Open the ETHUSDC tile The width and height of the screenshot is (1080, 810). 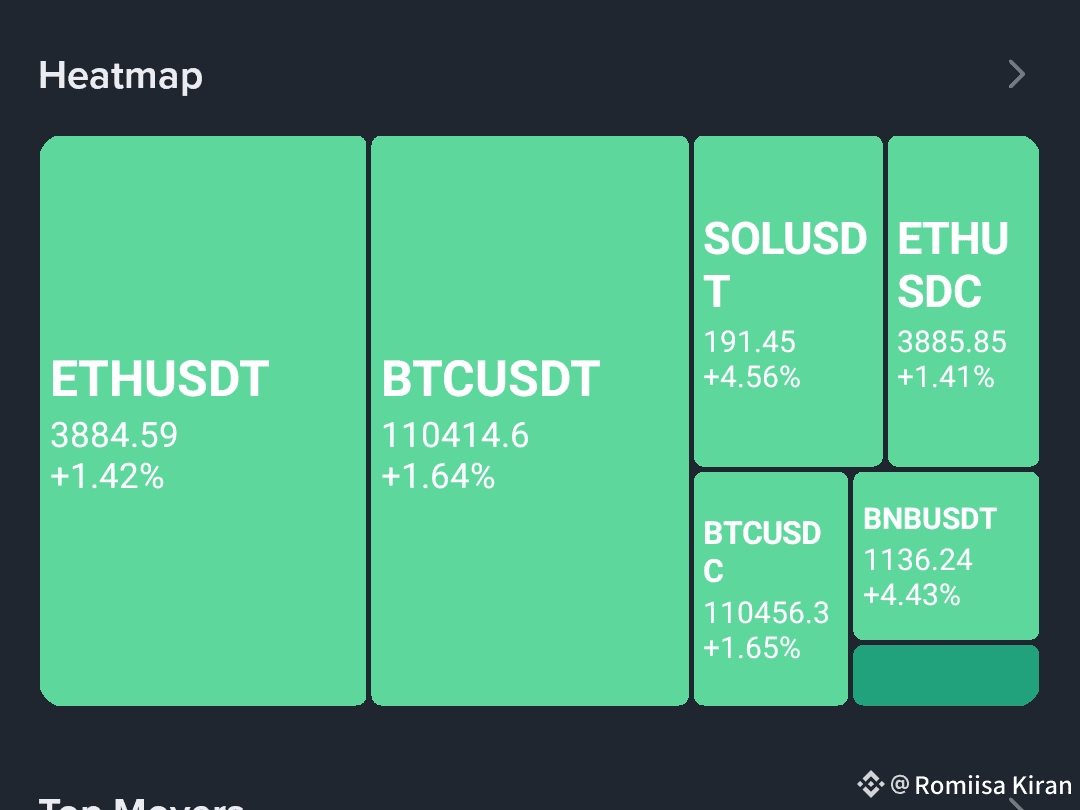(x=963, y=301)
